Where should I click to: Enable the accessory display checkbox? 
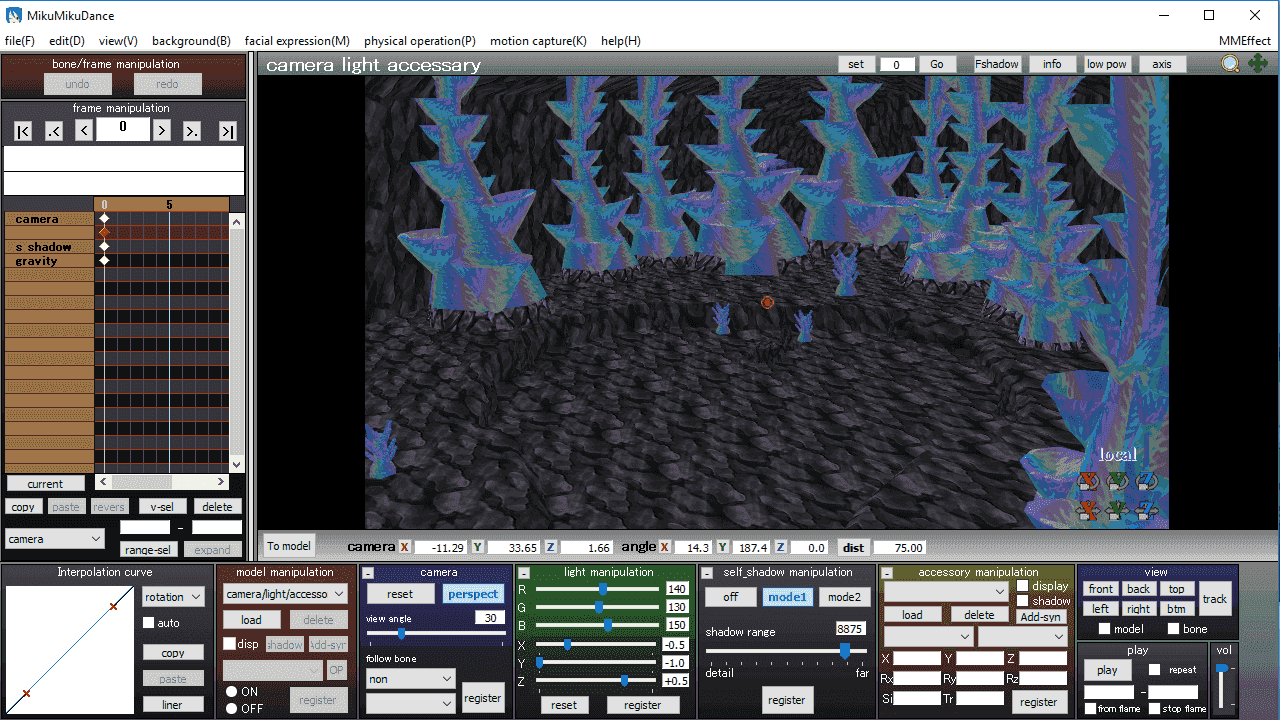[x=1023, y=586]
